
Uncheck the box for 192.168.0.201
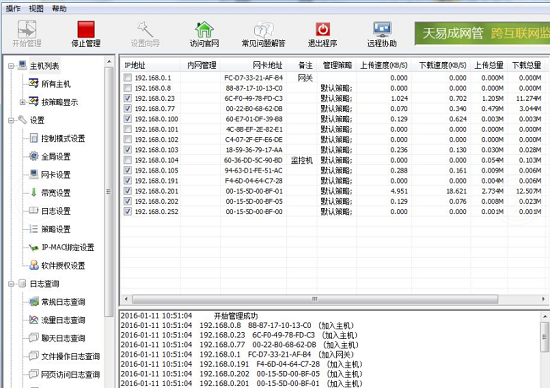(128, 191)
